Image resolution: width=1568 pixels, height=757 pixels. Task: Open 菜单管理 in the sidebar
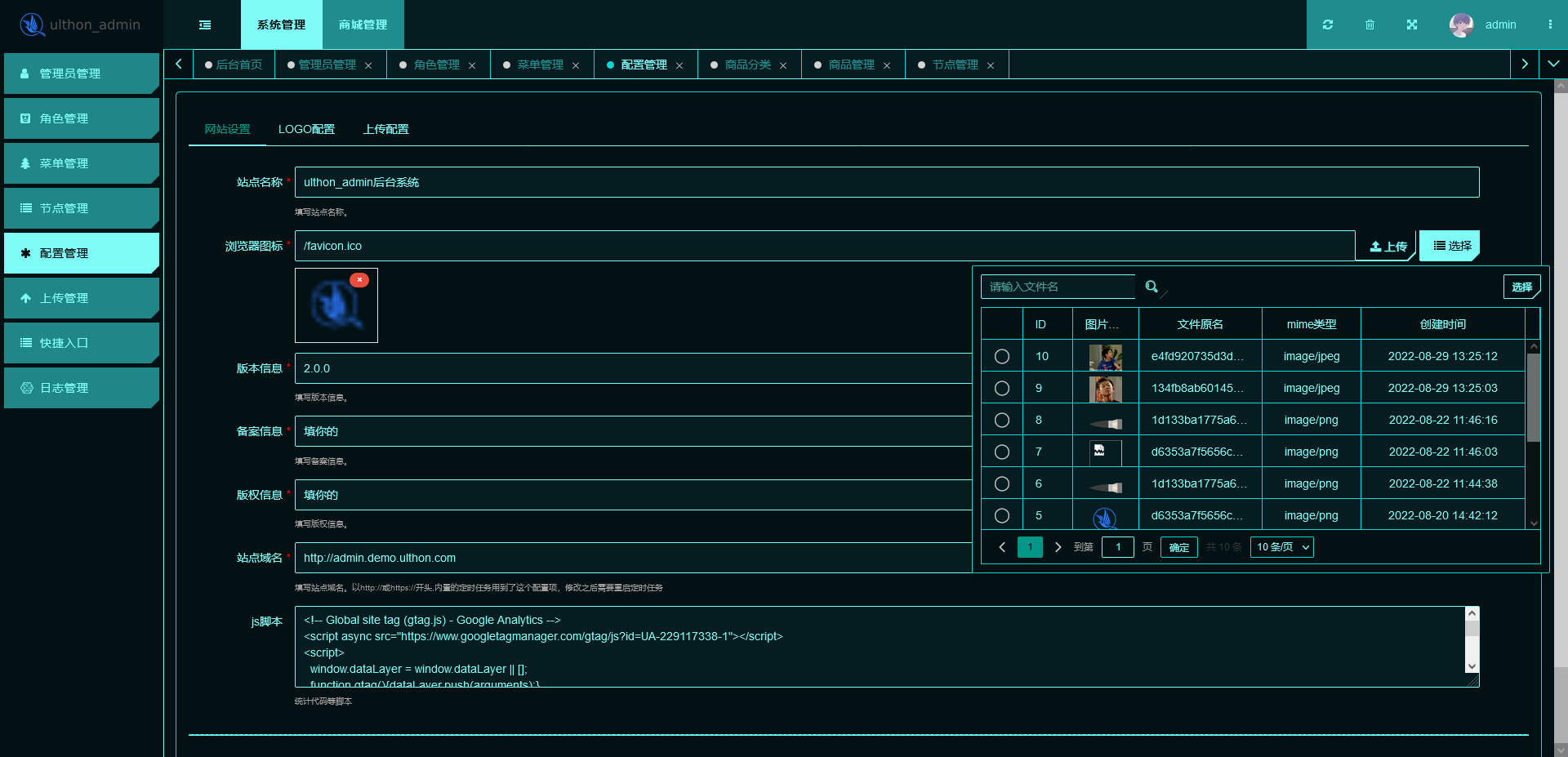(81, 163)
